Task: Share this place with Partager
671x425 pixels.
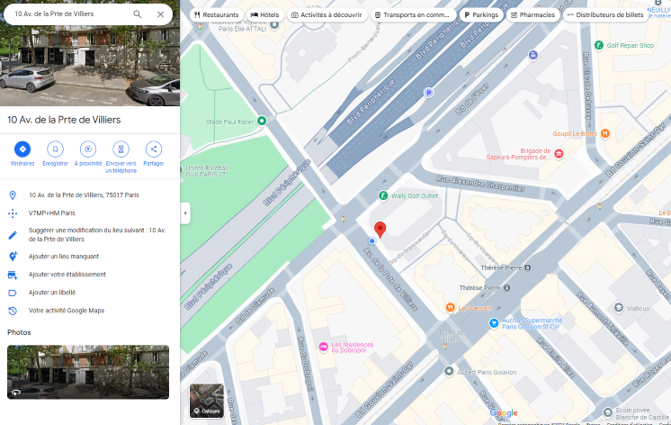Action: (153, 149)
